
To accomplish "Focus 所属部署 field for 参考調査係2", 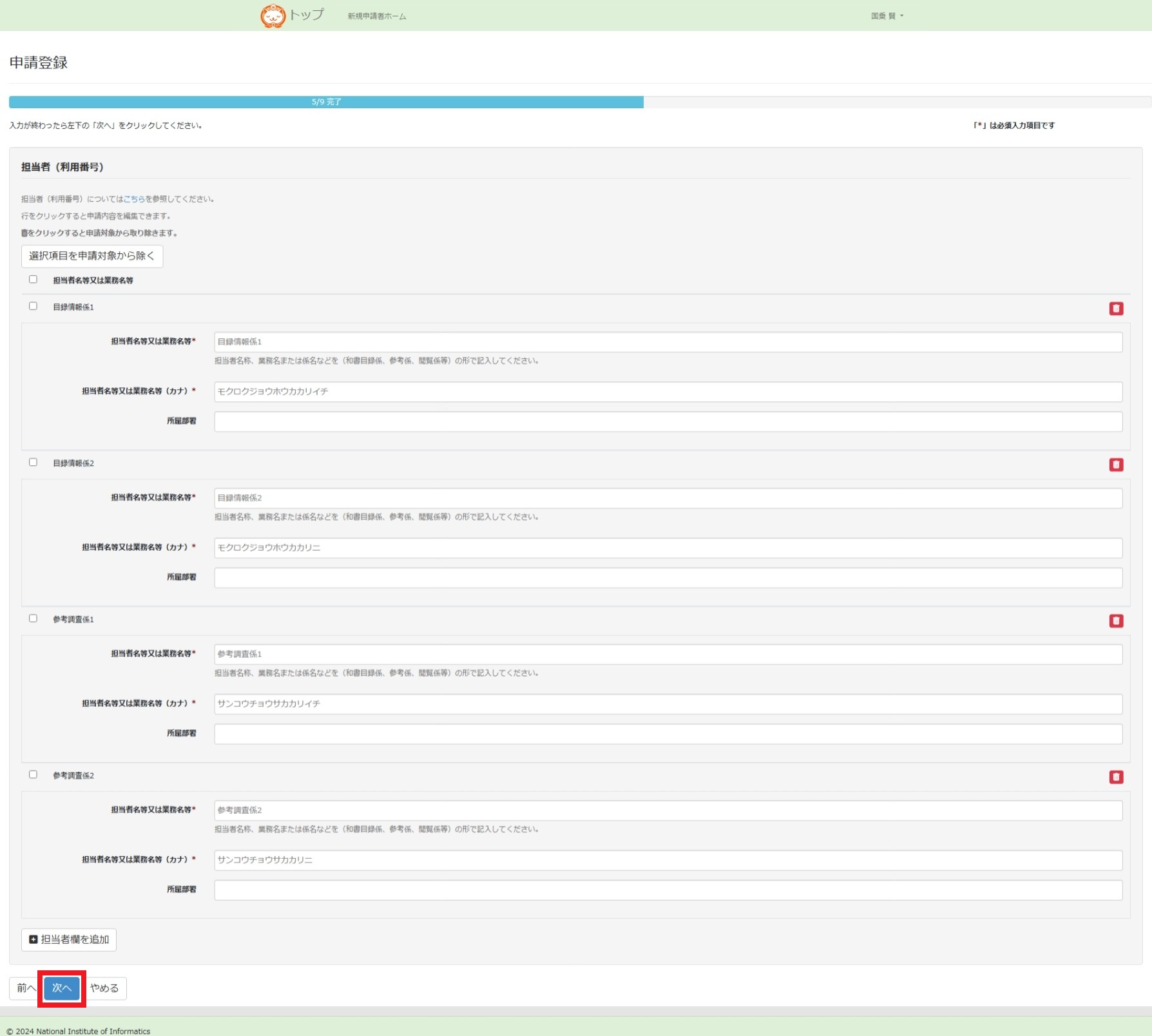I will coord(668,890).
